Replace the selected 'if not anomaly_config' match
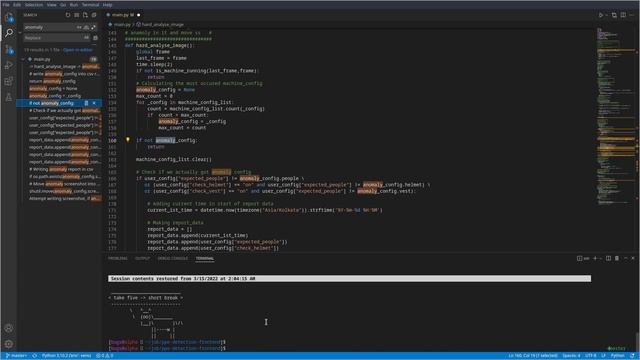The image size is (640, 360). [86, 103]
